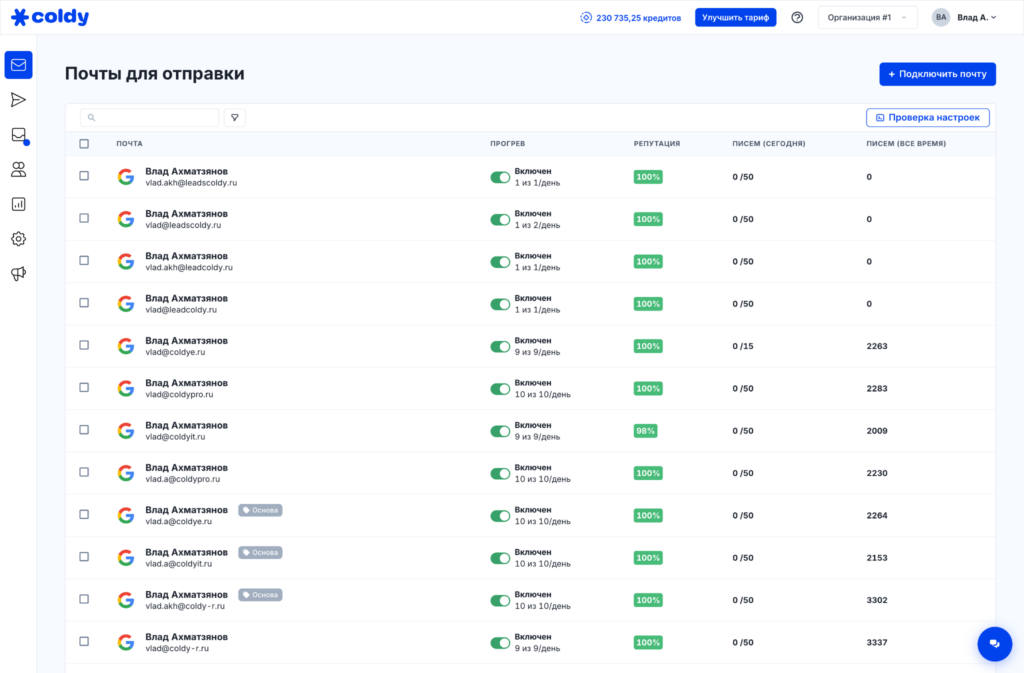Open the help question mark icon
This screenshot has width=1024, height=673.
pos(797,18)
